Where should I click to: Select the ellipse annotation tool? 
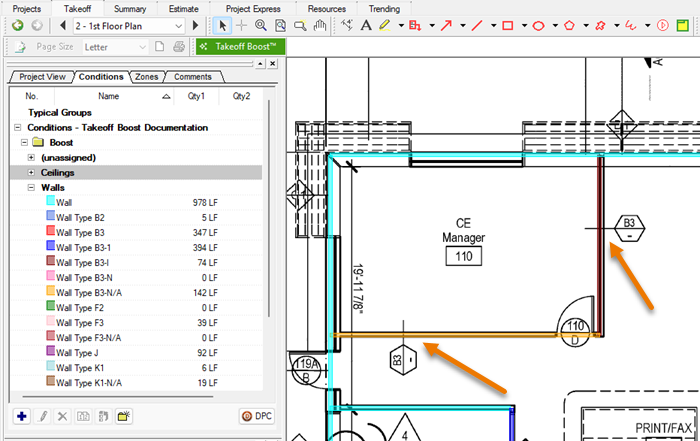[x=538, y=25]
